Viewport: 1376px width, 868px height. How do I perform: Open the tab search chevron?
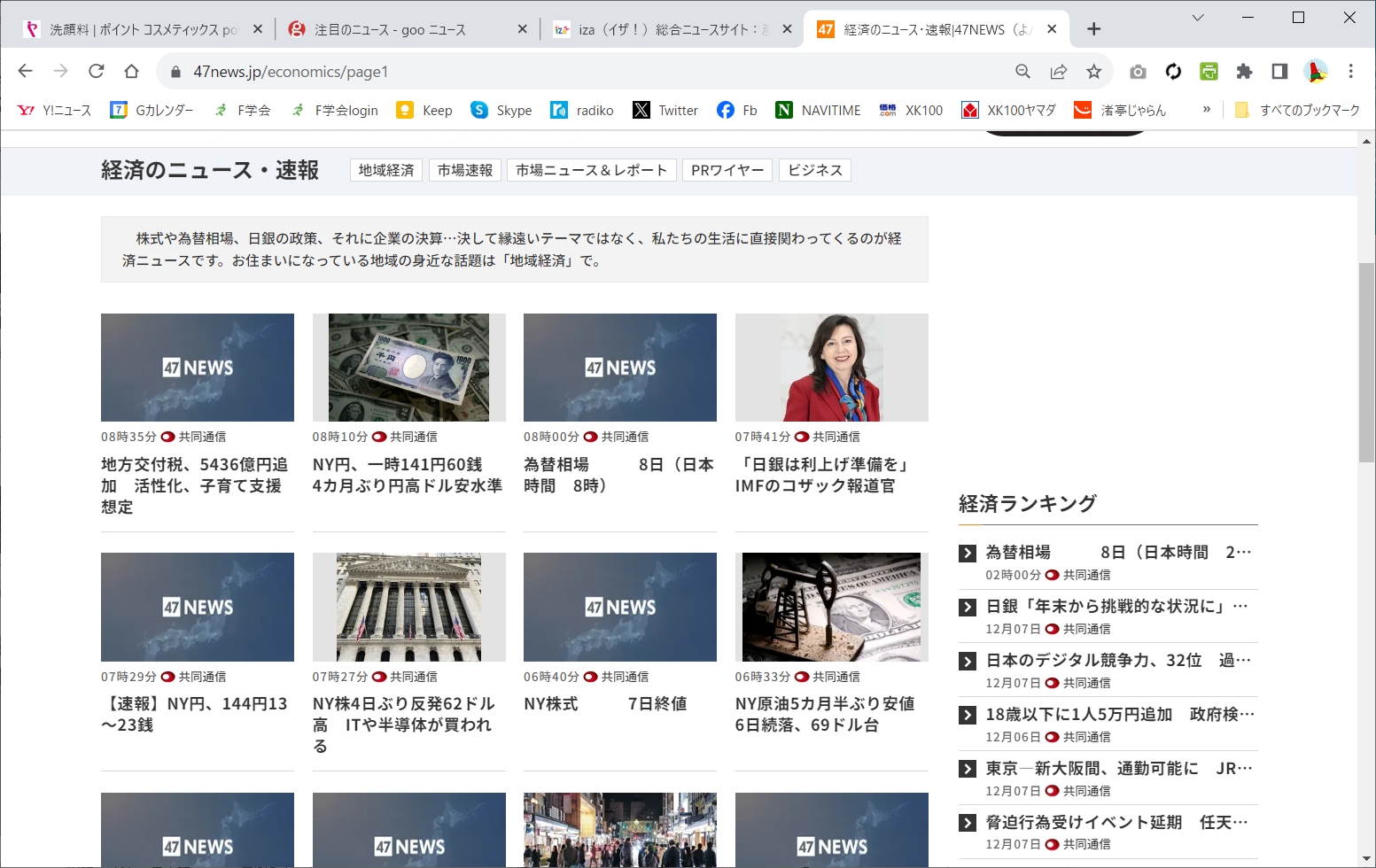coord(1198,18)
